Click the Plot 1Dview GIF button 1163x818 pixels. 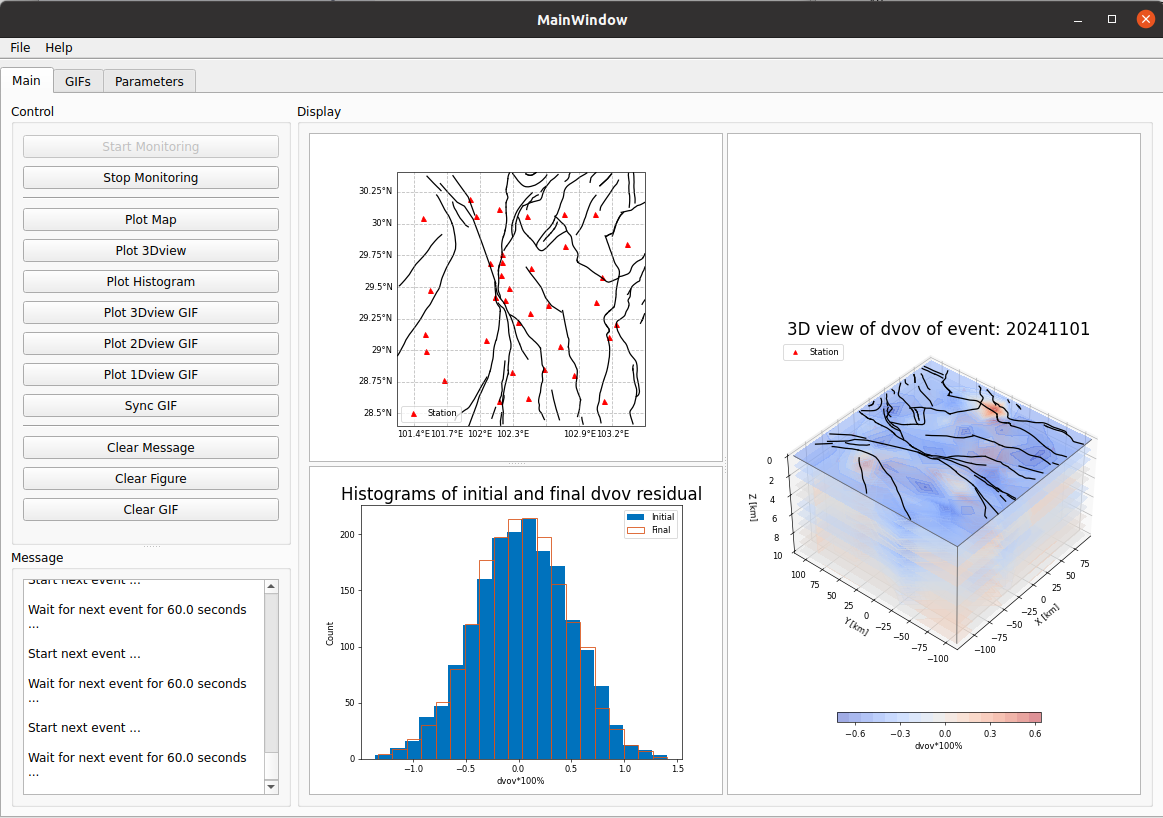[x=151, y=375]
